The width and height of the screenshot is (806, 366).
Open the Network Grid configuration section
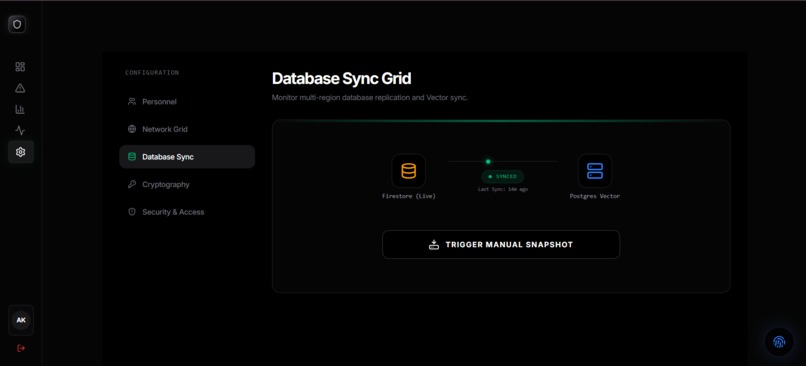tap(187, 129)
